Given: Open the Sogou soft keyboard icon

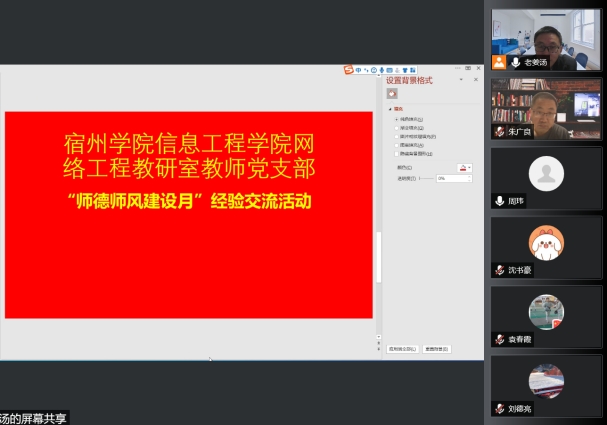Looking at the screenshot, I should pos(386,70).
